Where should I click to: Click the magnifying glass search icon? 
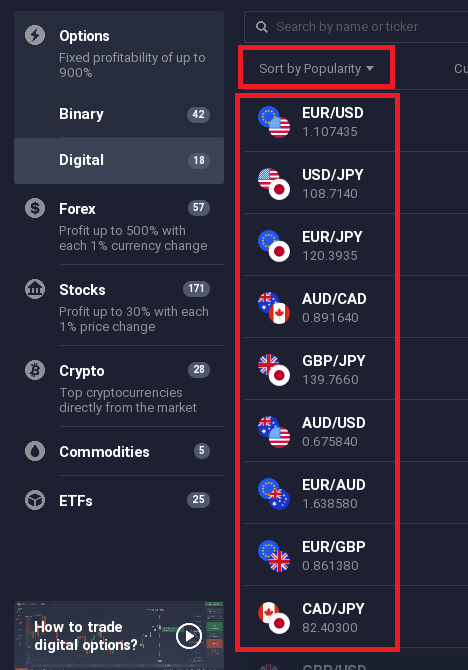pyautogui.click(x=262, y=27)
